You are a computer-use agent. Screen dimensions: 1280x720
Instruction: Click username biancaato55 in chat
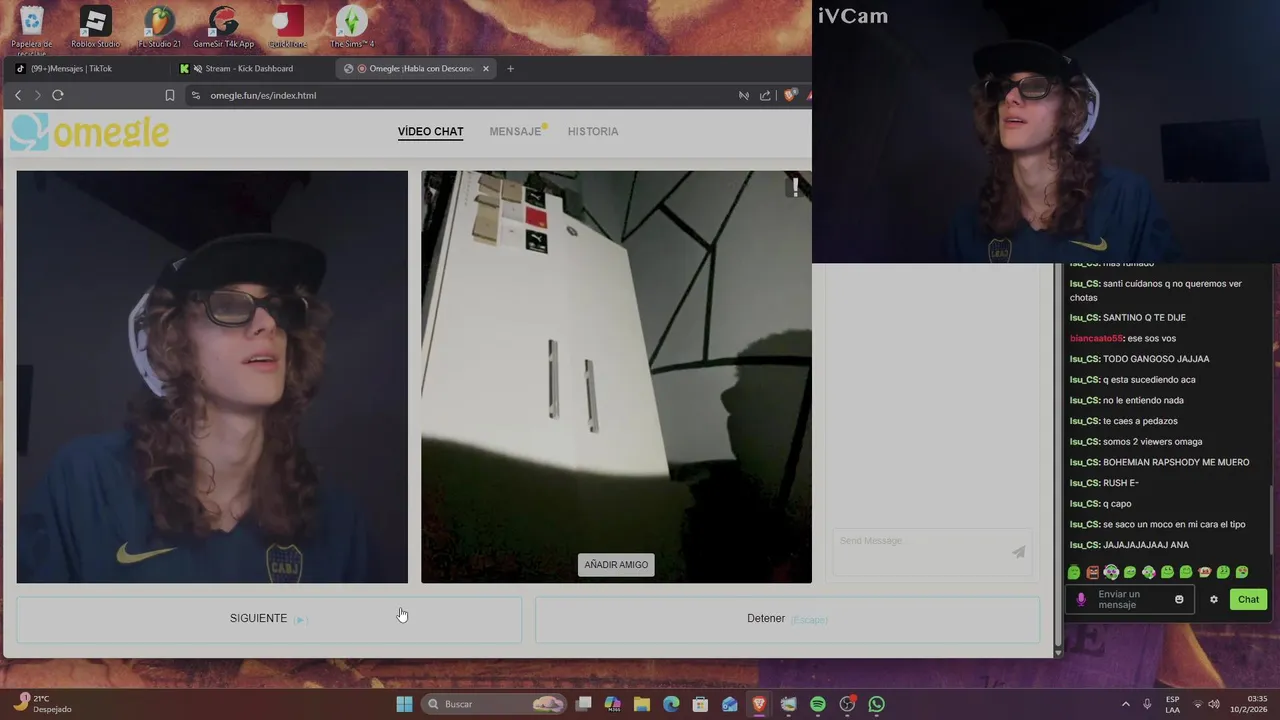(x=1096, y=338)
